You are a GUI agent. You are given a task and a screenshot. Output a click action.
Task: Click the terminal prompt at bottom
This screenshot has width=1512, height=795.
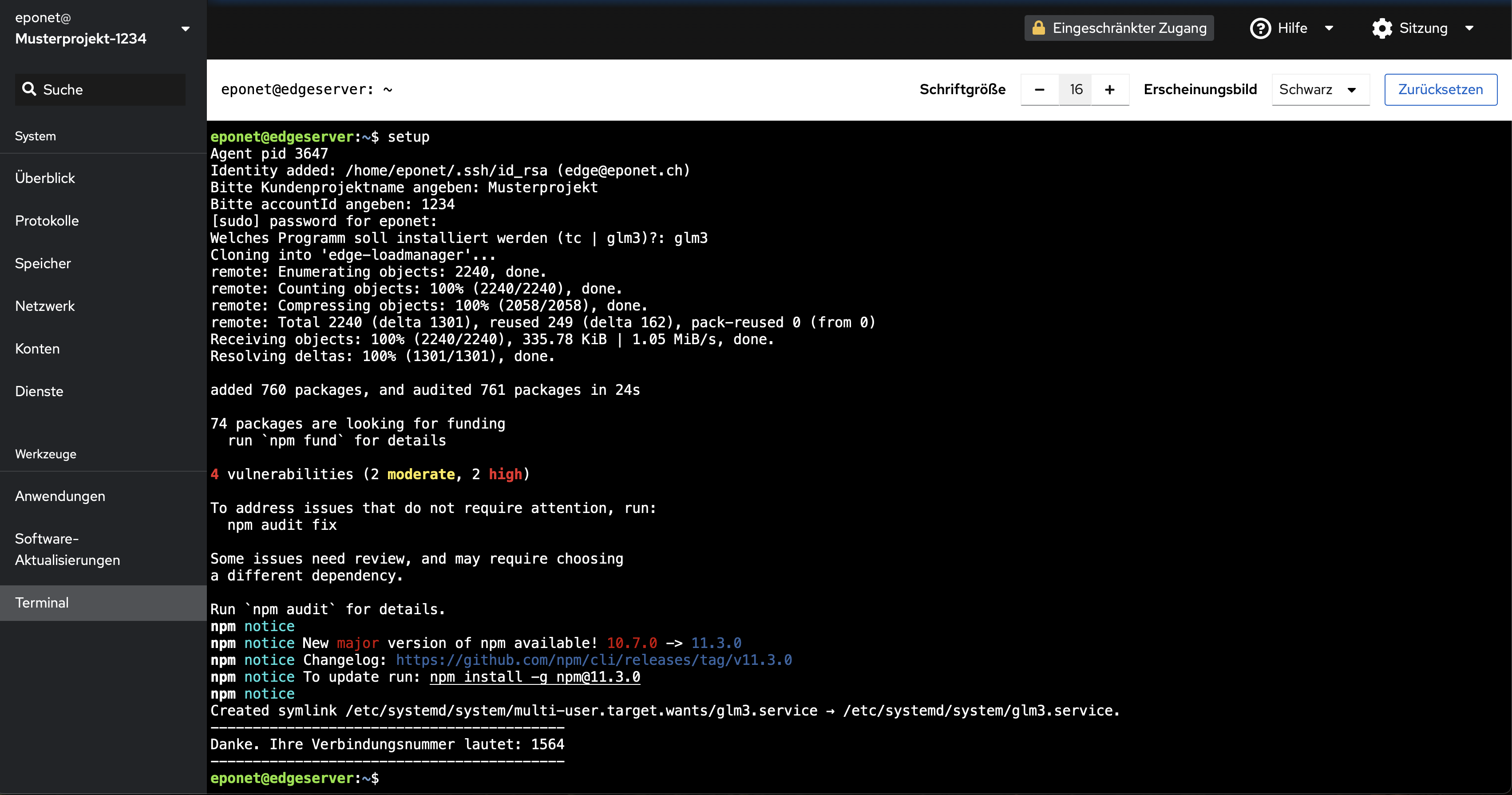click(x=295, y=778)
